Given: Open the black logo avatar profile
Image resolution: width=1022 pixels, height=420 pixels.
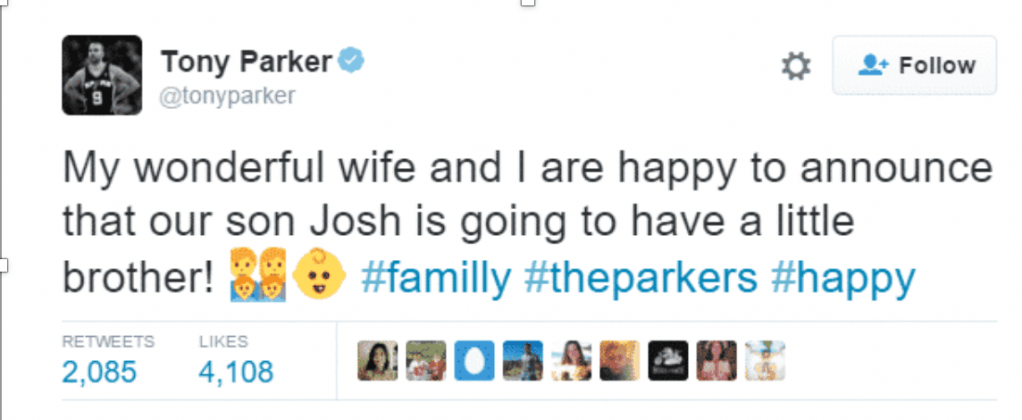Looking at the screenshot, I should [x=668, y=360].
